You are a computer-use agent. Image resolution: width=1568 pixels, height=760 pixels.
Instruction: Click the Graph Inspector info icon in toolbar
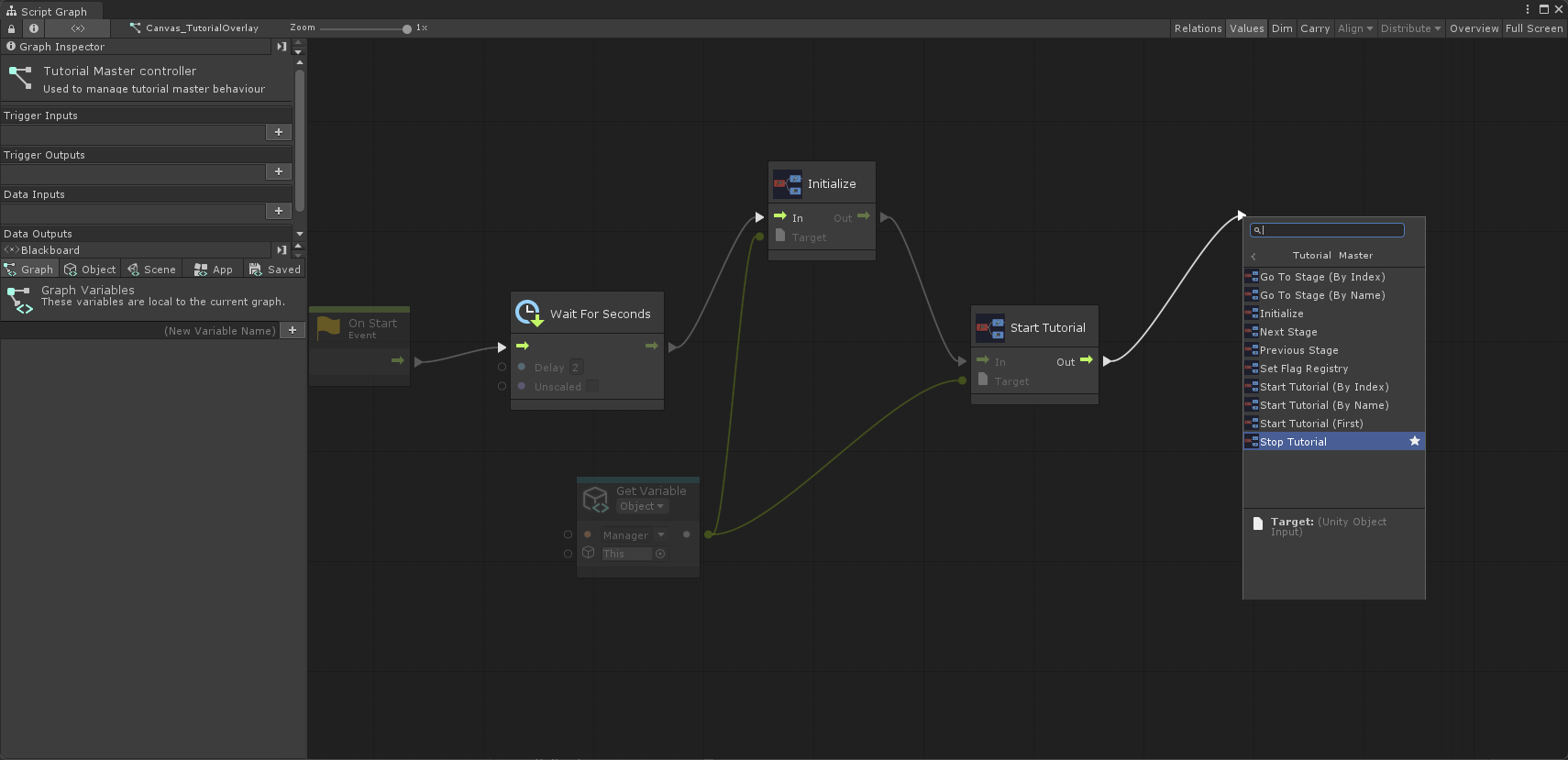point(34,28)
